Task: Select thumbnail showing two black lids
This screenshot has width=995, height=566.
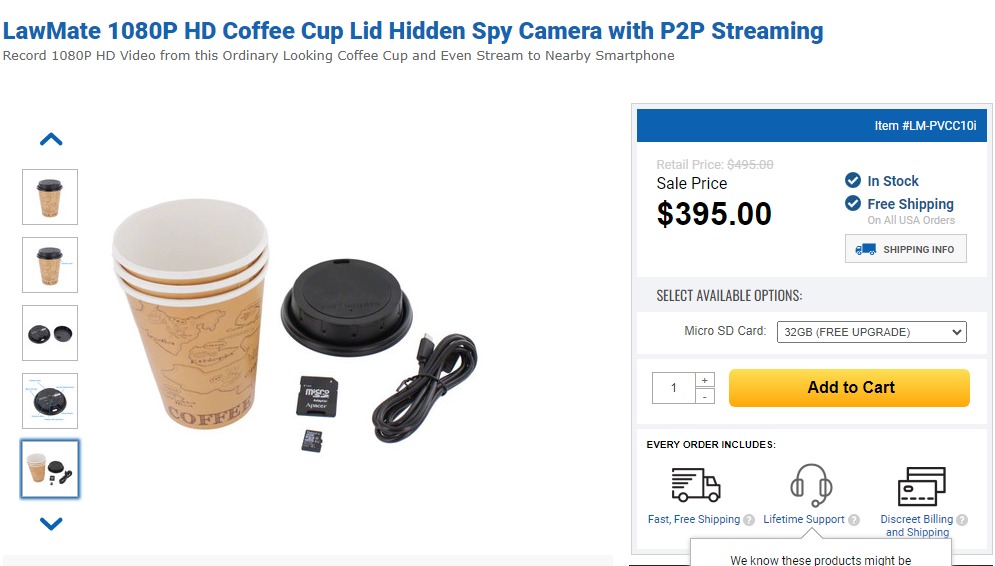Action: [x=50, y=333]
